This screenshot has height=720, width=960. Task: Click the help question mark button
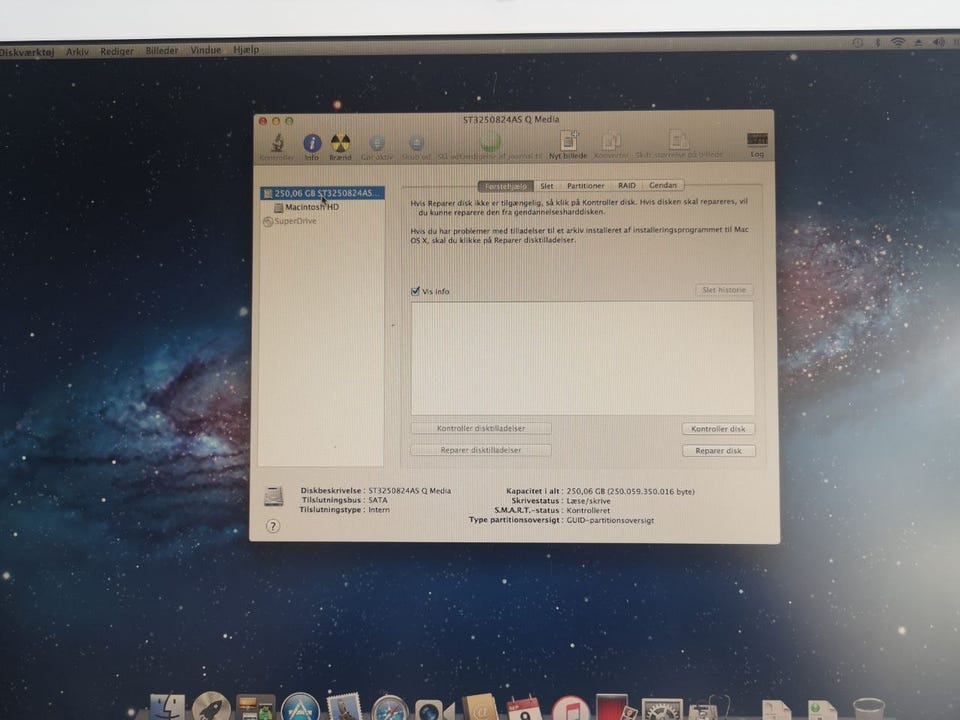tap(273, 526)
